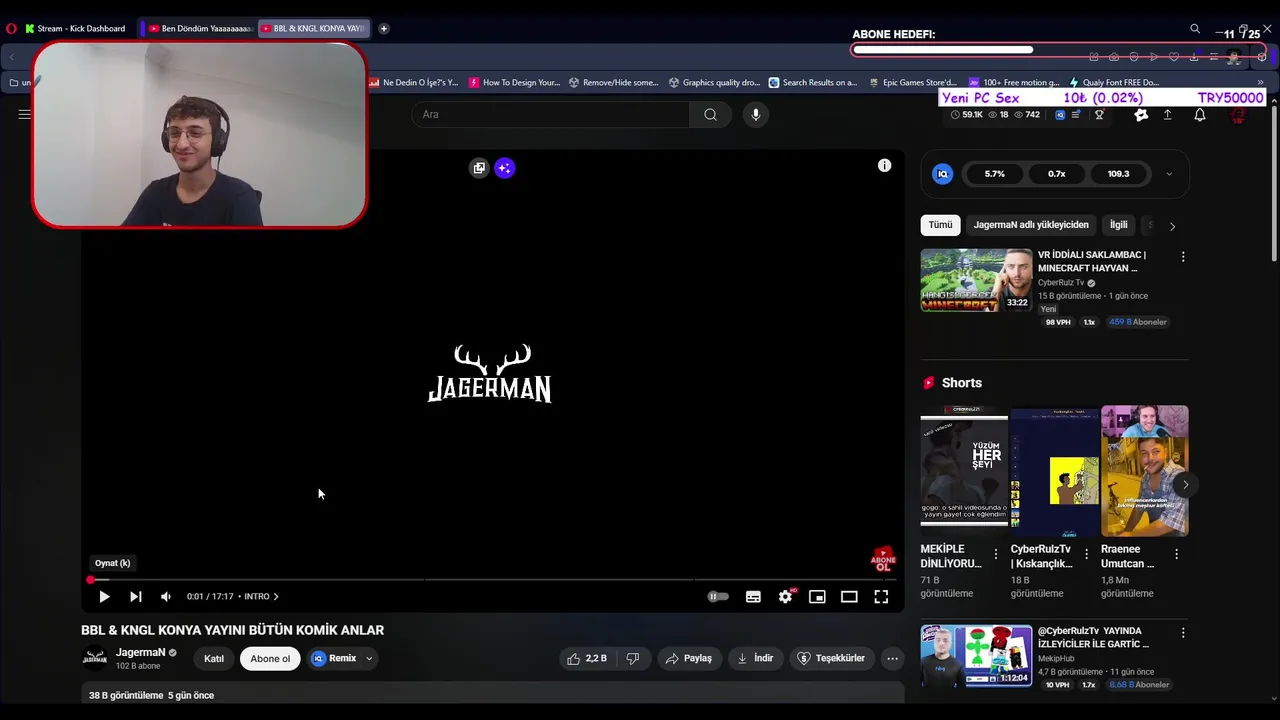The height and width of the screenshot is (720, 1280).
Task: Open the account avatar in YouTube header
Action: [x=1239, y=115]
